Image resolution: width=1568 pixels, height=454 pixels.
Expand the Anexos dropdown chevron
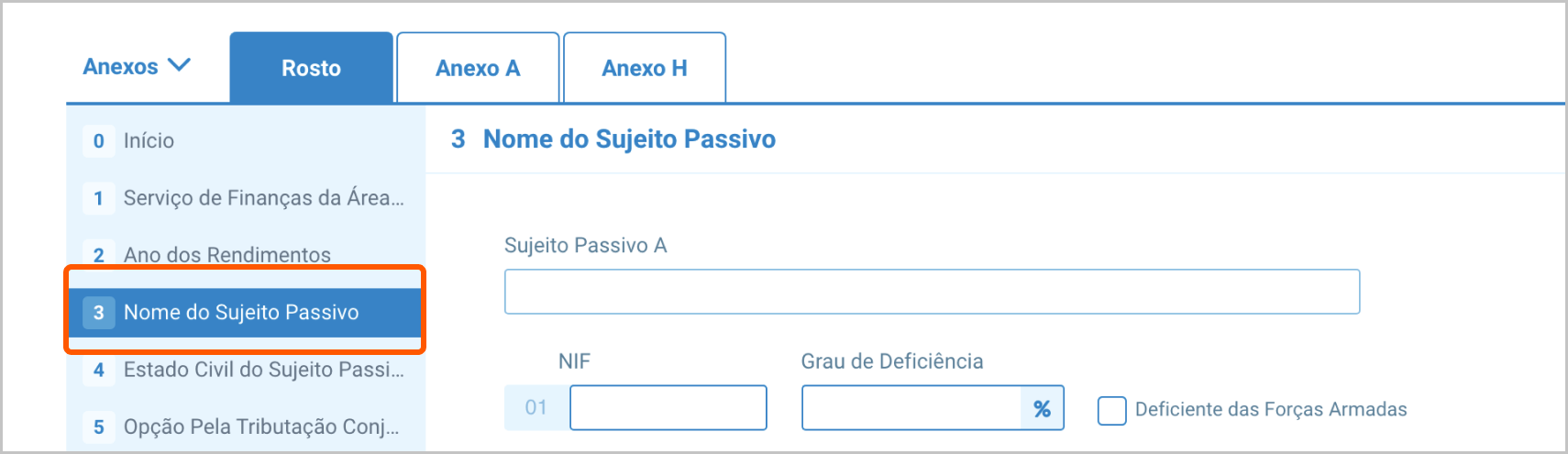(x=180, y=65)
